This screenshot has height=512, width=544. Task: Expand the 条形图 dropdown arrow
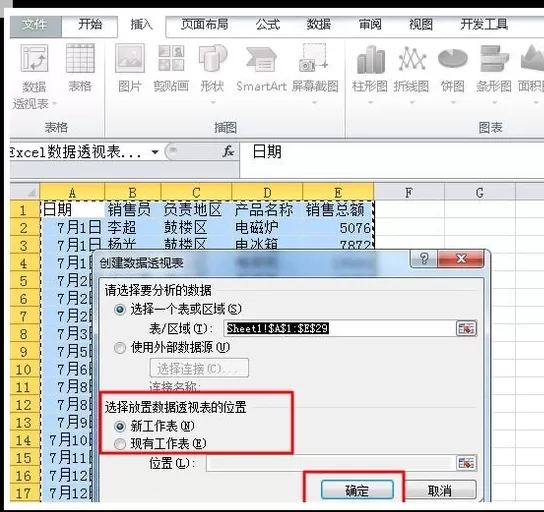[494, 102]
